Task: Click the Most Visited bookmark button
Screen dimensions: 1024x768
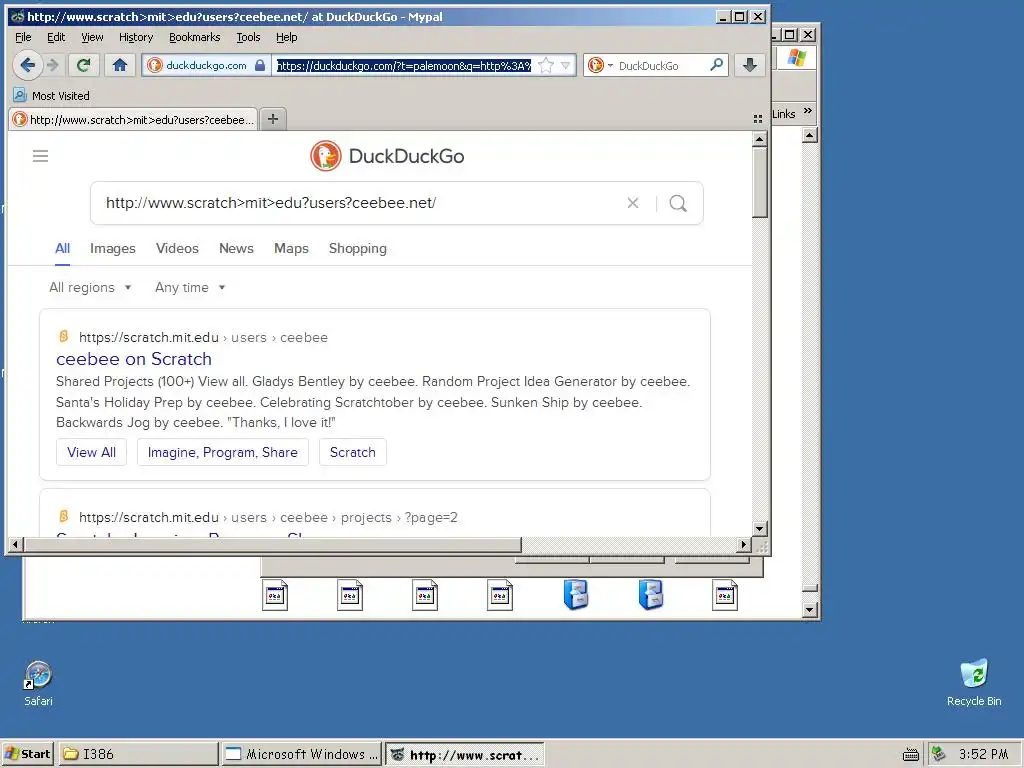Action: [52, 95]
